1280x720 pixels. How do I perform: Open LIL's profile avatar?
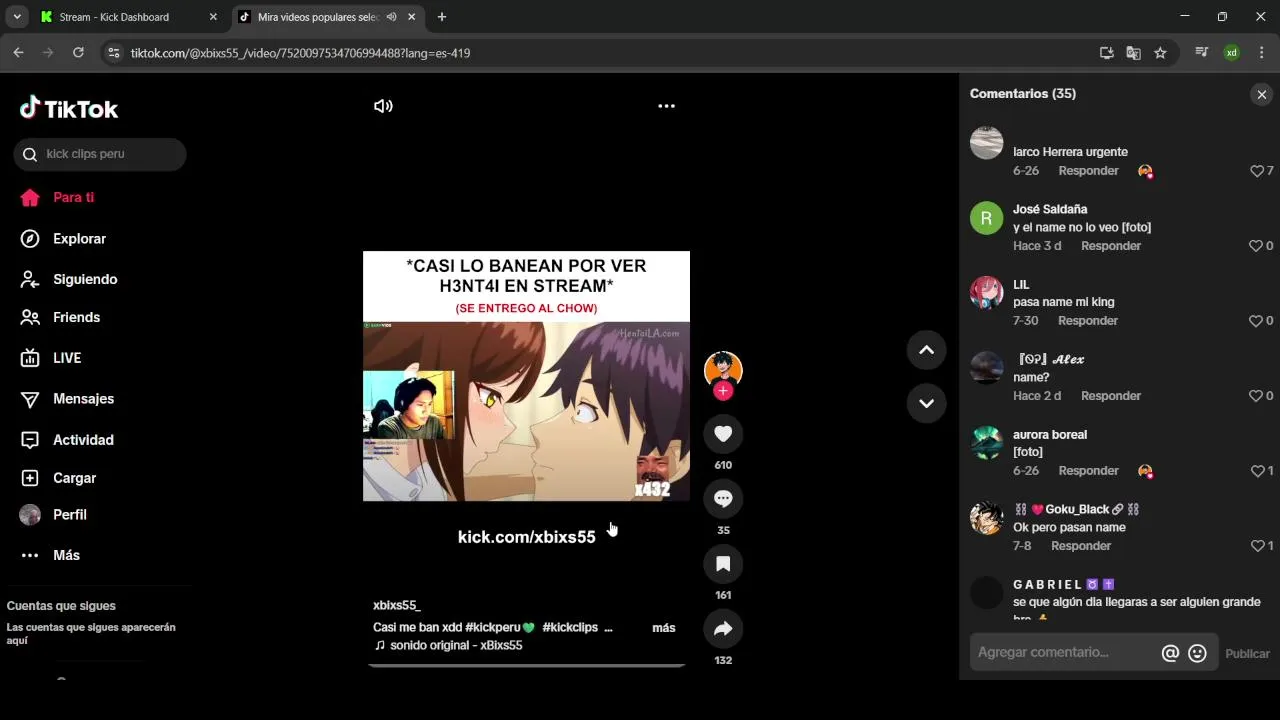coord(986,293)
